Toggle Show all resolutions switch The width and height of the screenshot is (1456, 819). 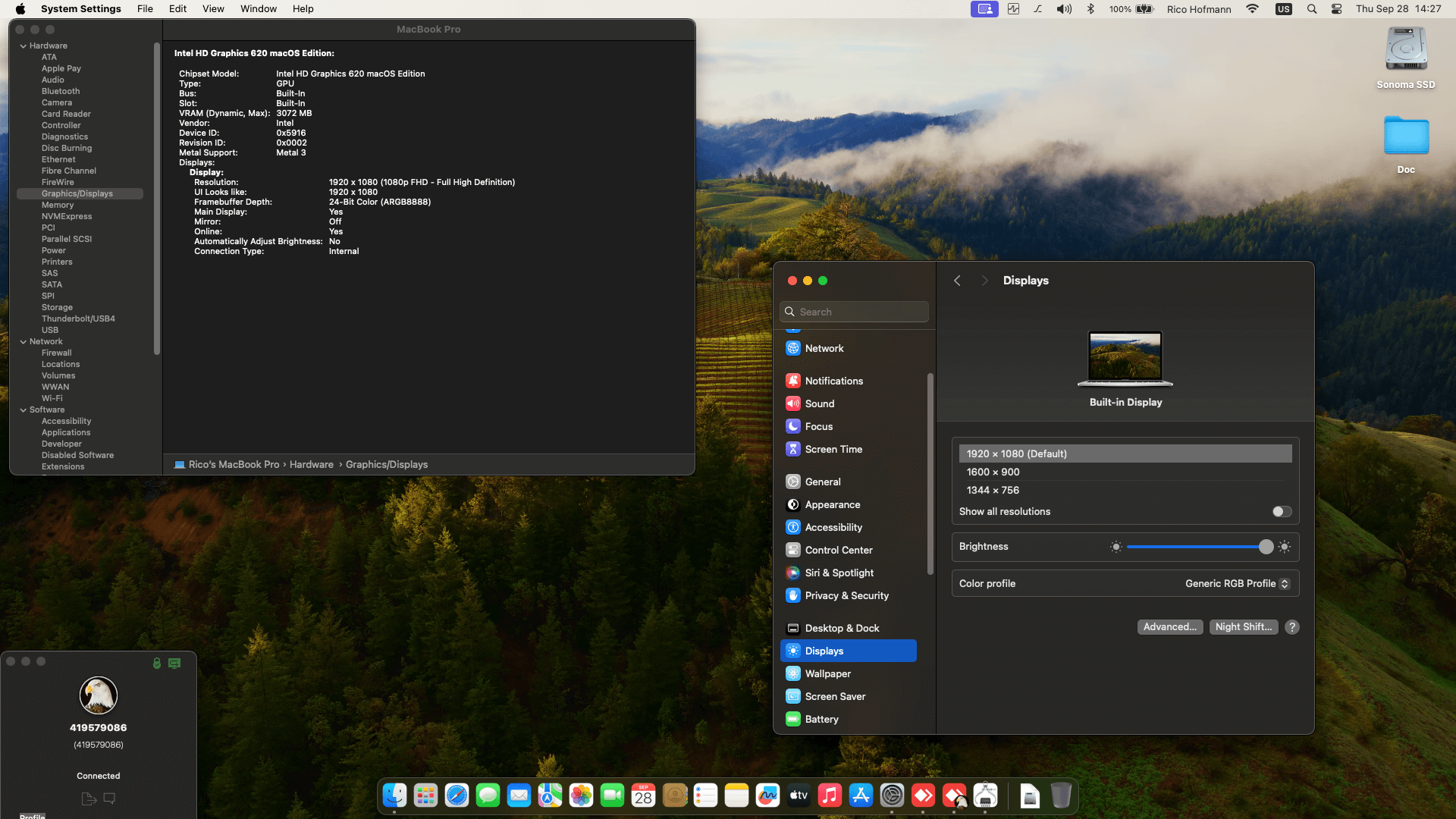[1282, 512]
